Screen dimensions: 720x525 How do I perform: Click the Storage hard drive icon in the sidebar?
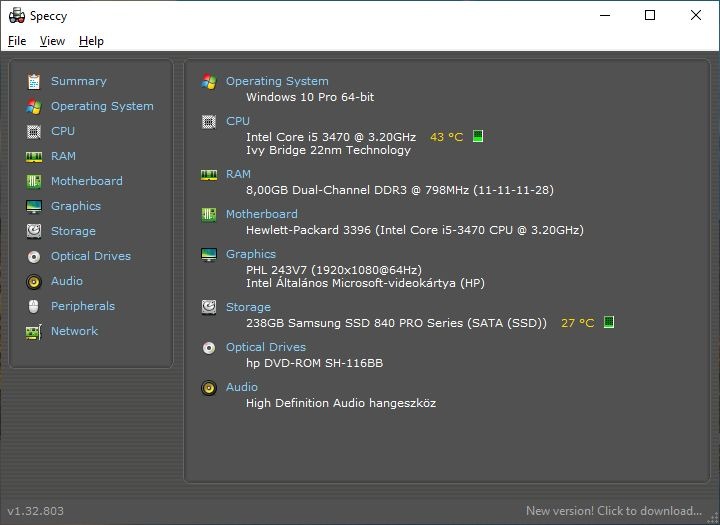coord(34,231)
